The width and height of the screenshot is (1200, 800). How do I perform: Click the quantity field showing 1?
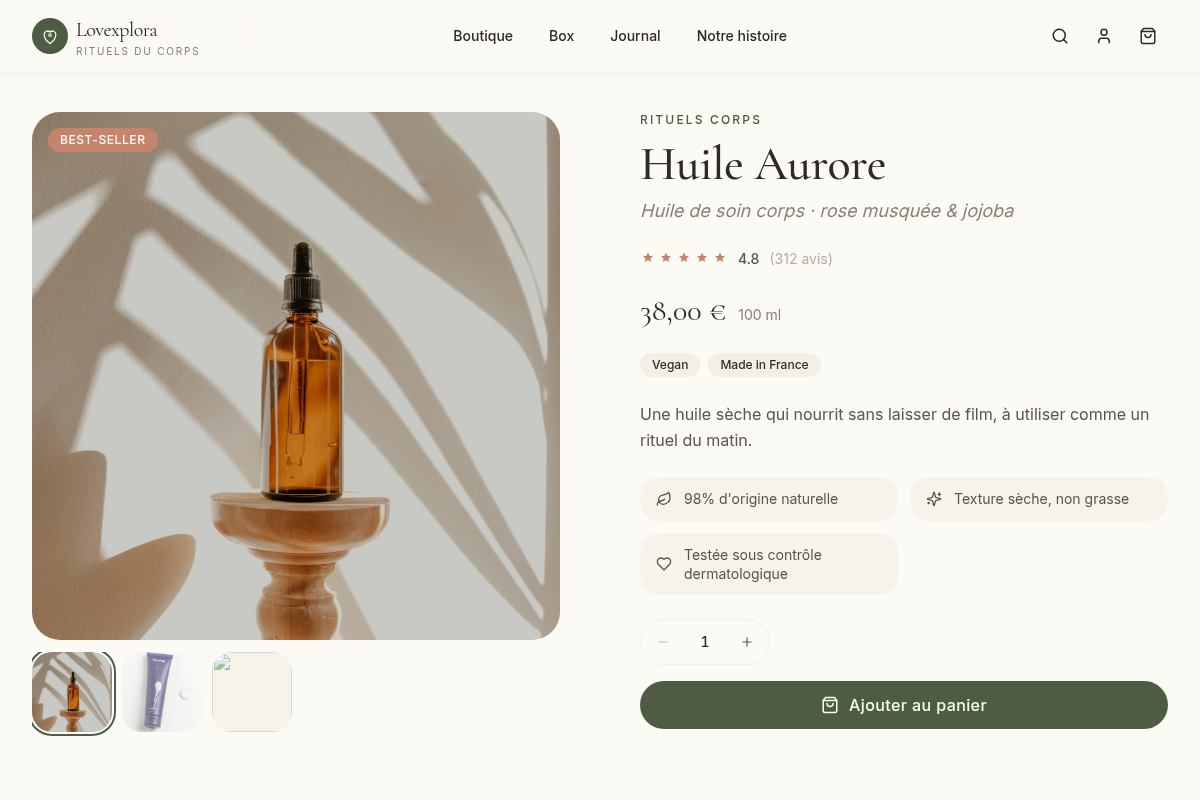(x=705, y=642)
